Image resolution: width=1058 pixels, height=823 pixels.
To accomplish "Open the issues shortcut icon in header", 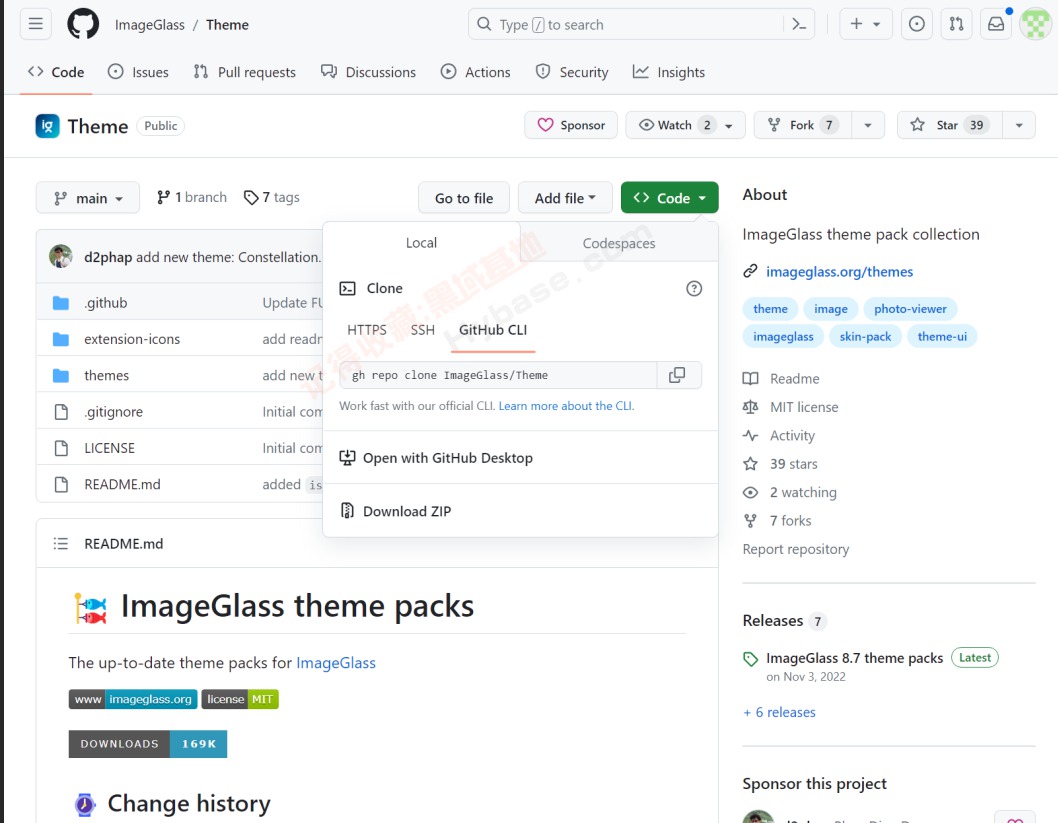I will pos(916,24).
